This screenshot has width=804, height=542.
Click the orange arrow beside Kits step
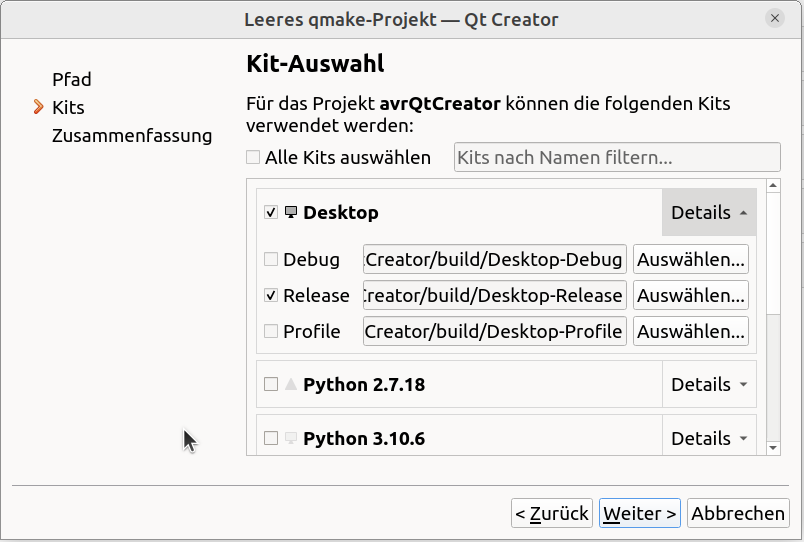coord(38,107)
